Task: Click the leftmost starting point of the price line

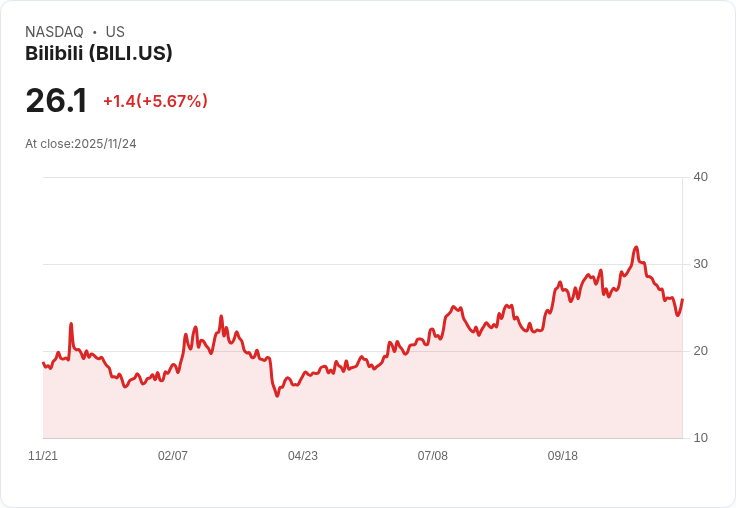Action: click(43, 363)
